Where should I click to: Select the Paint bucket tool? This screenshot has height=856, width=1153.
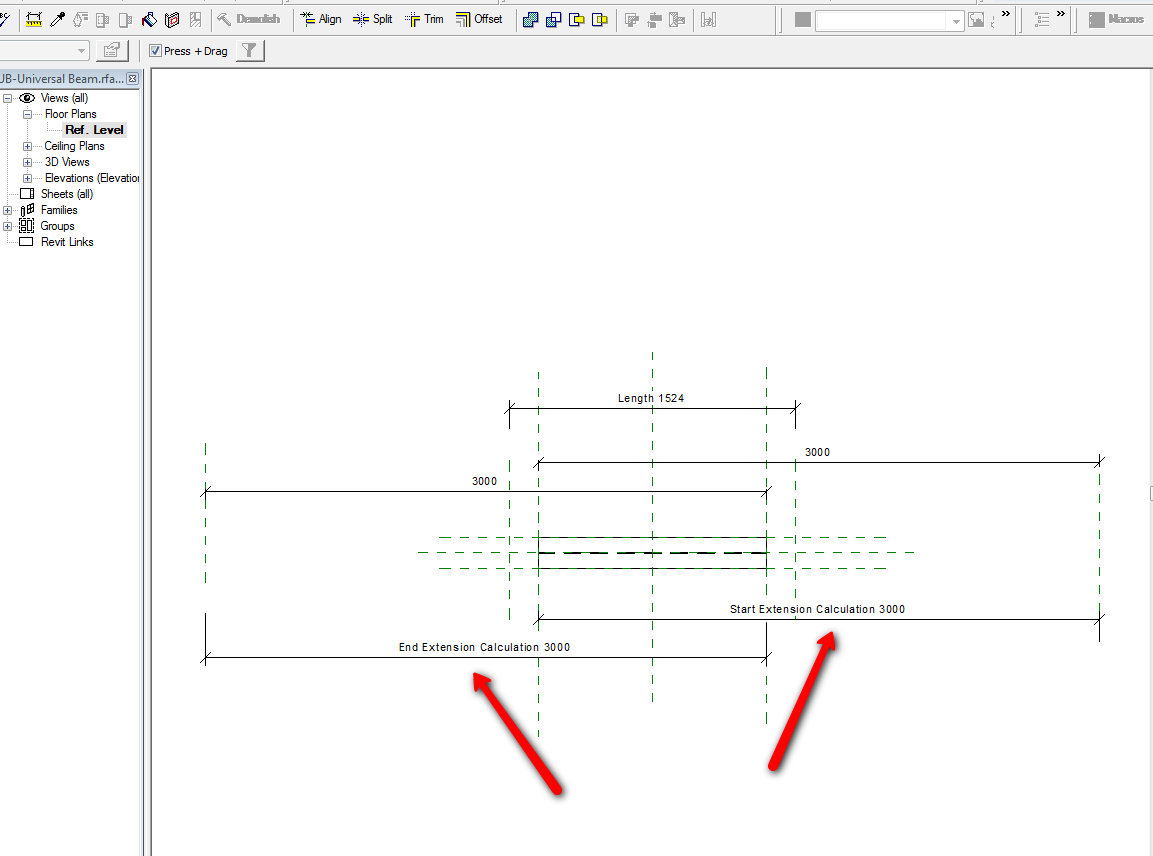[x=149, y=20]
